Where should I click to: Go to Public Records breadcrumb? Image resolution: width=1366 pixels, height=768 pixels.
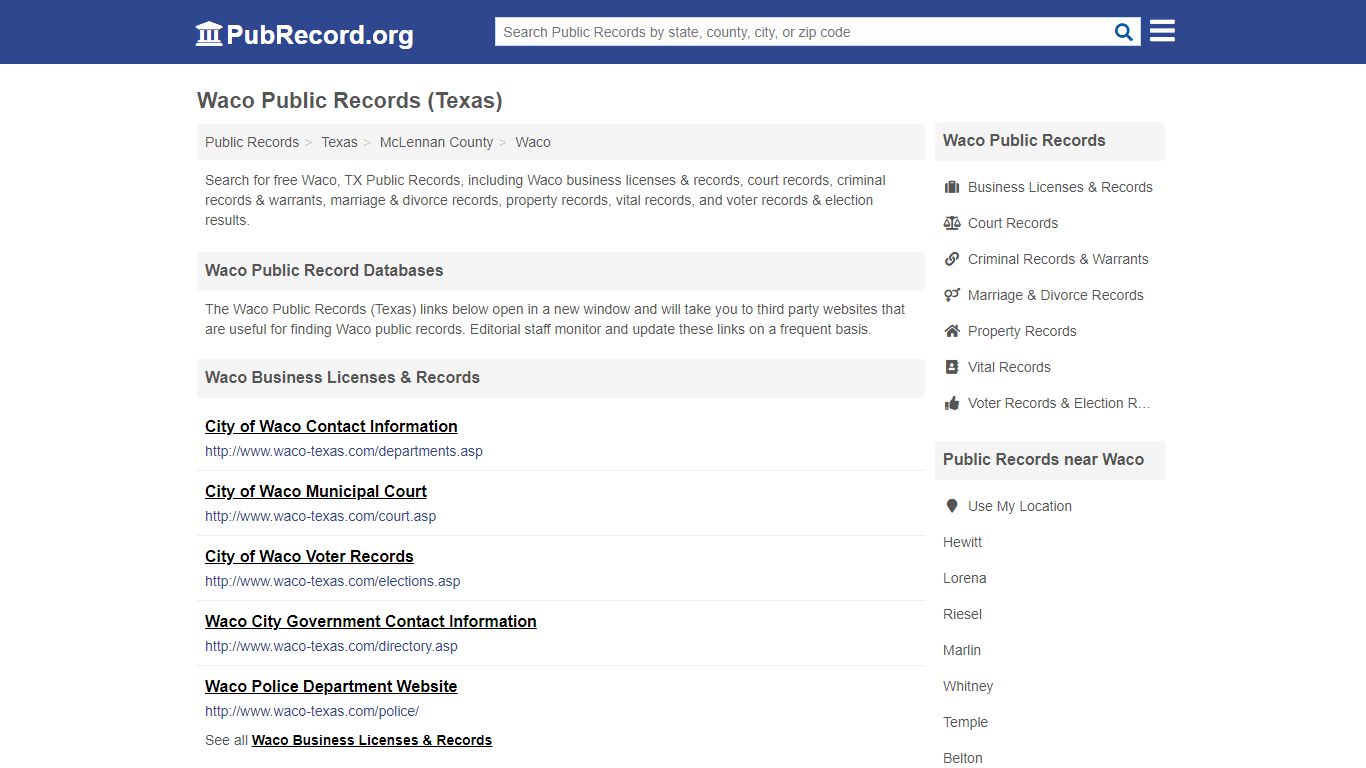point(252,142)
